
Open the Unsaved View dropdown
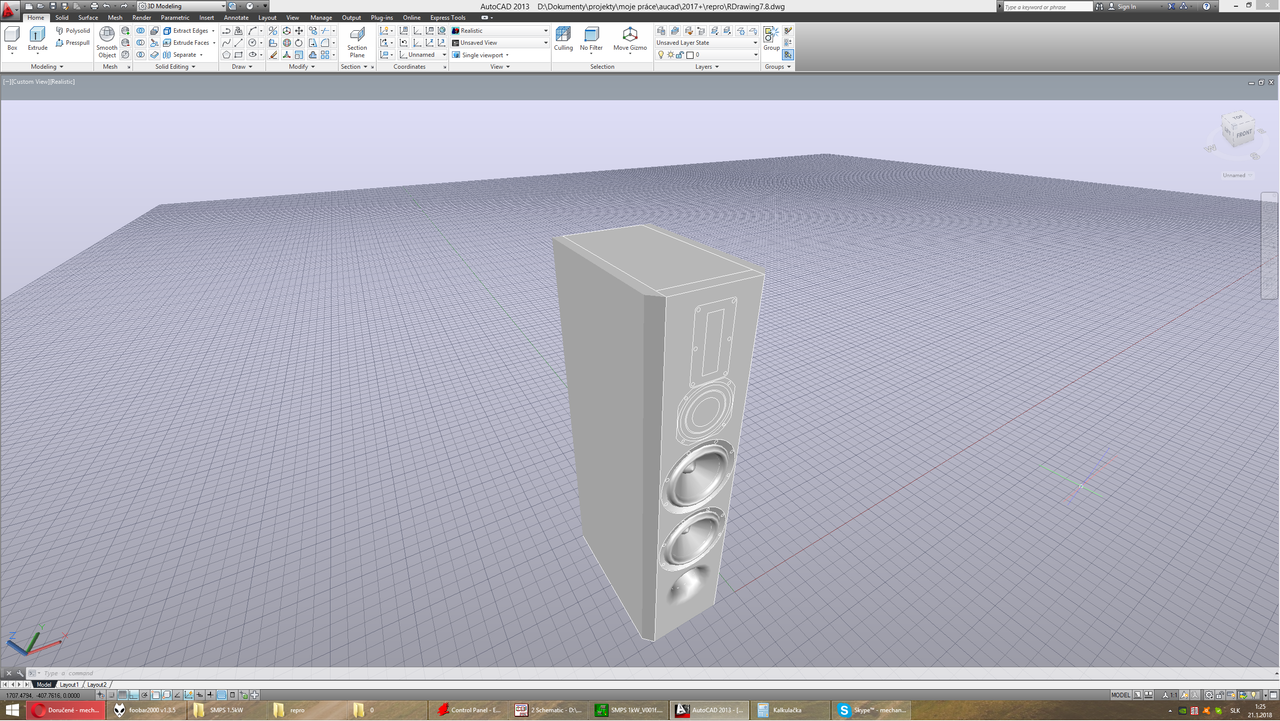[x=500, y=43]
